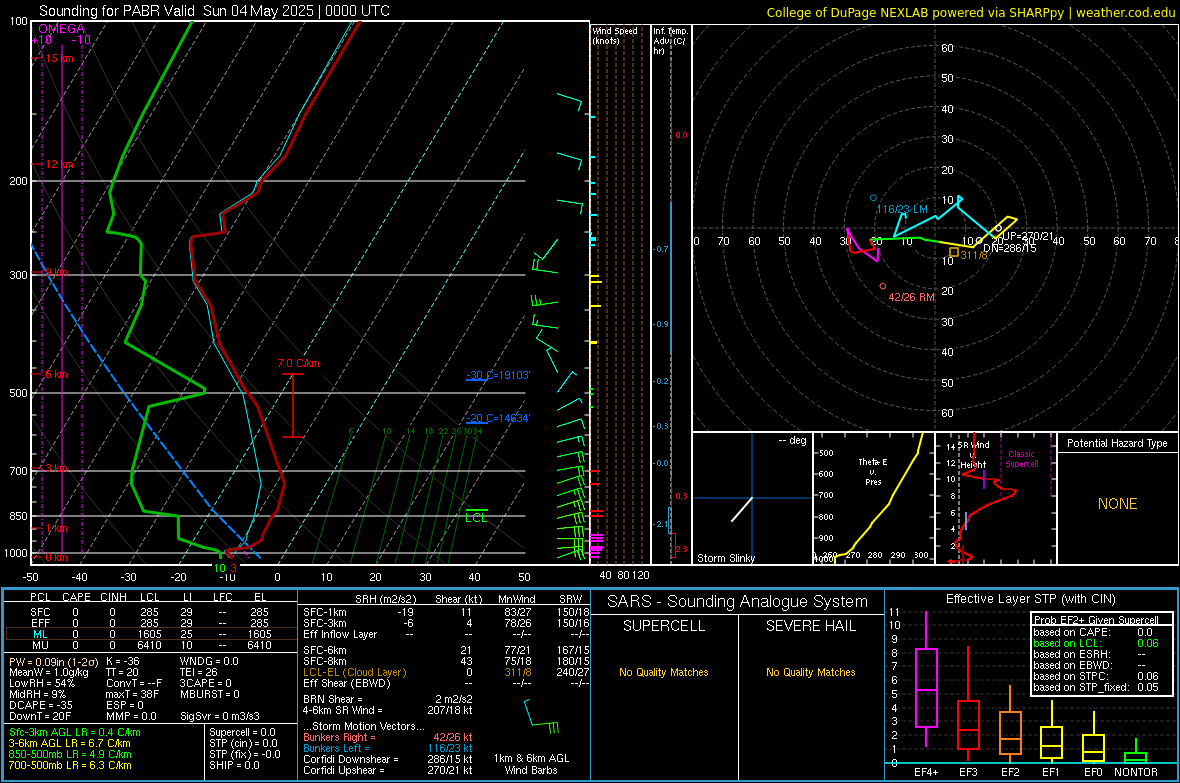Click the 3-6km AGL LR value
Image resolution: width=1180 pixels, height=783 pixels.
coord(69,743)
